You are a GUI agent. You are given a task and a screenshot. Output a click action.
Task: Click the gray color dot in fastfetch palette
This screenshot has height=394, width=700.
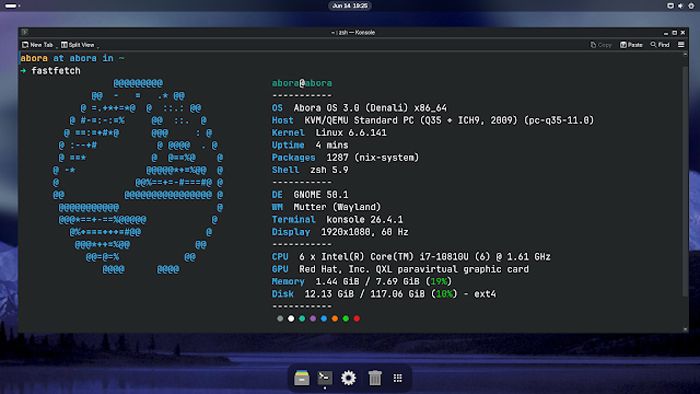pyautogui.click(x=280, y=319)
